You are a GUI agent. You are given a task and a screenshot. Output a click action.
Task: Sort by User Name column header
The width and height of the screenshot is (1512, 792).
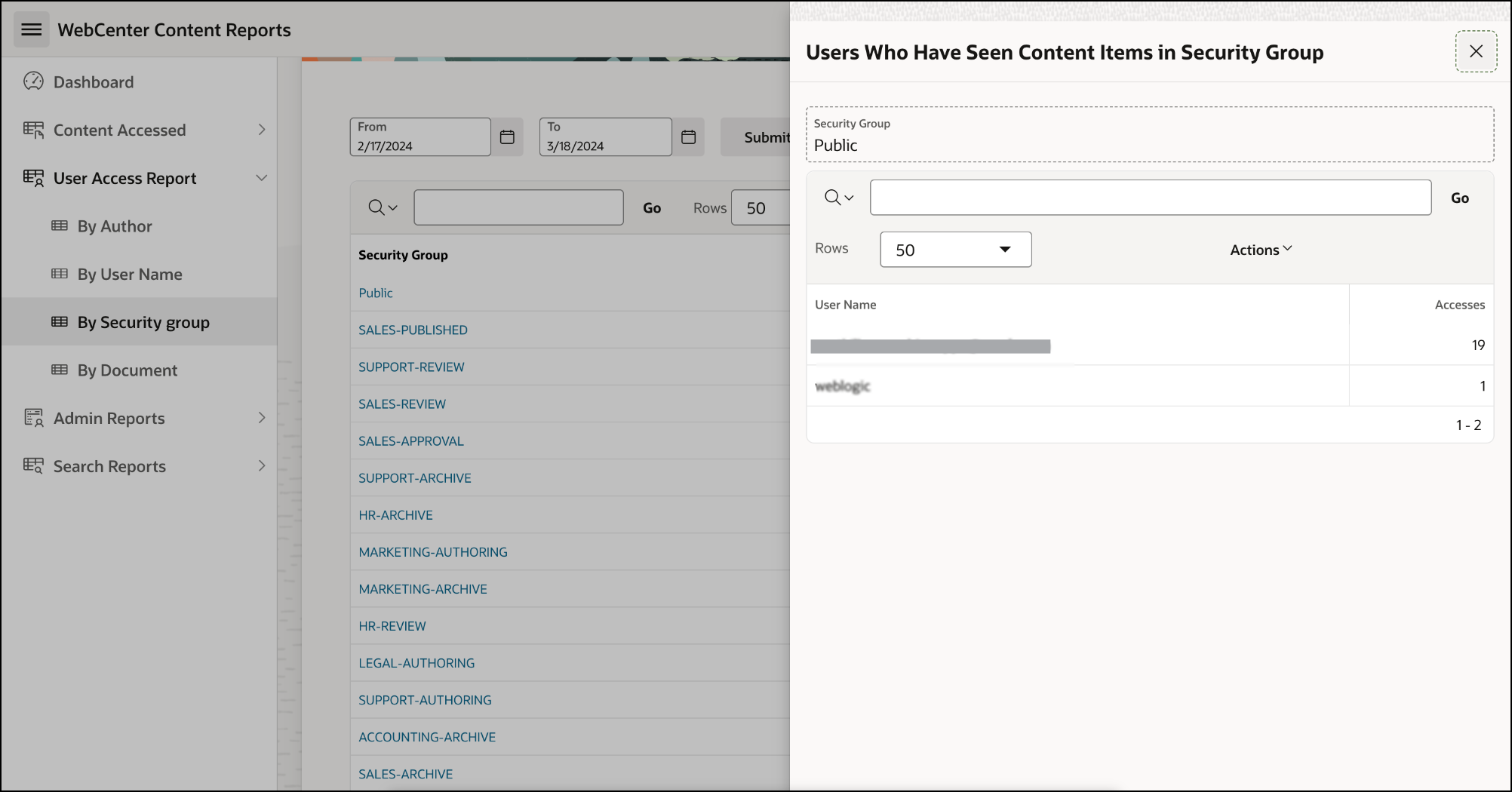(845, 305)
